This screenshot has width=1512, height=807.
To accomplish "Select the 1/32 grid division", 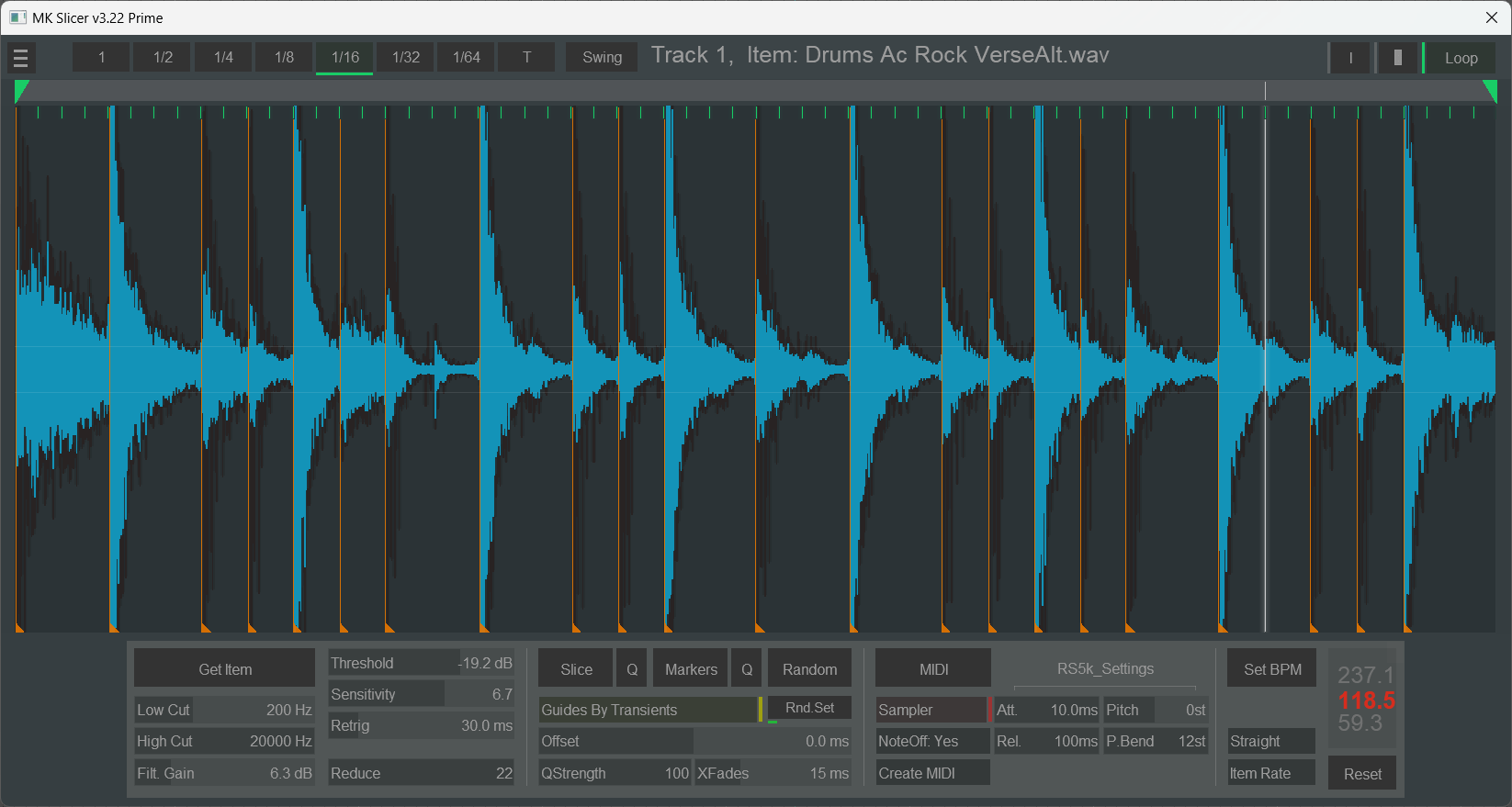I will [405, 57].
